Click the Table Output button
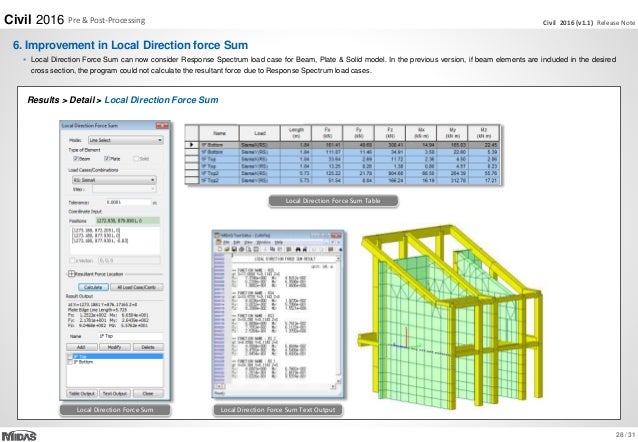The height and width of the screenshot is (442, 638). pyautogui.click(x=81, y=394)
